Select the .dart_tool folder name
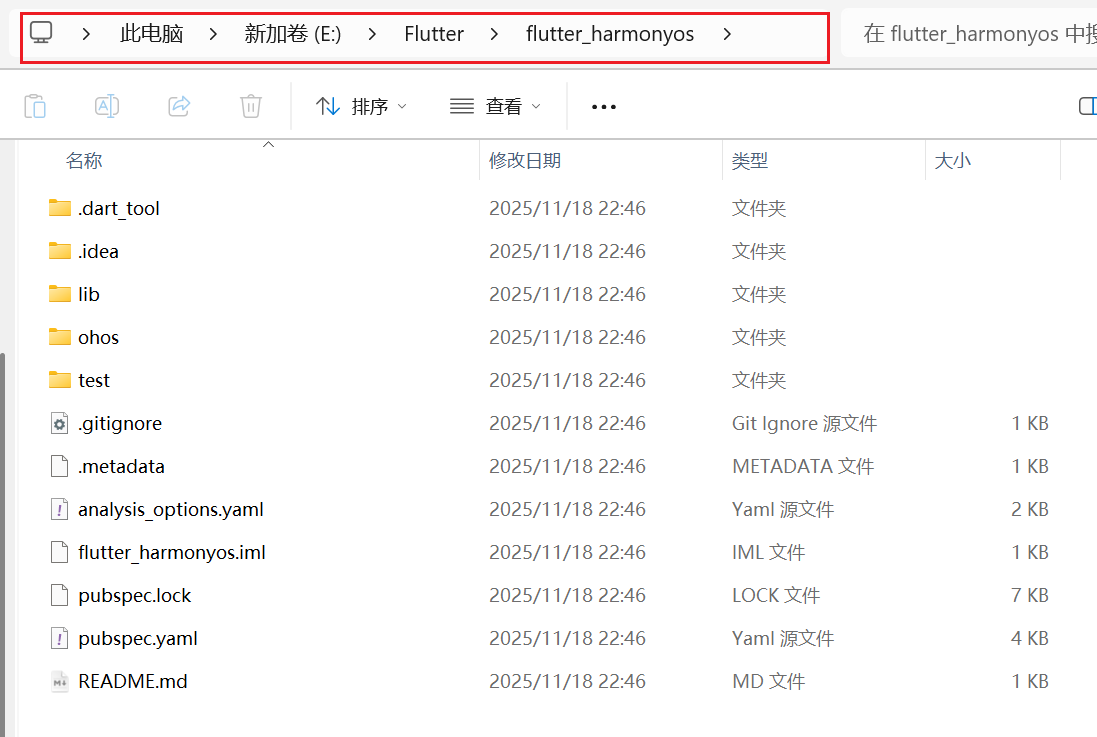The height and width of the screenshot is (737, 1097). [119, 209]
